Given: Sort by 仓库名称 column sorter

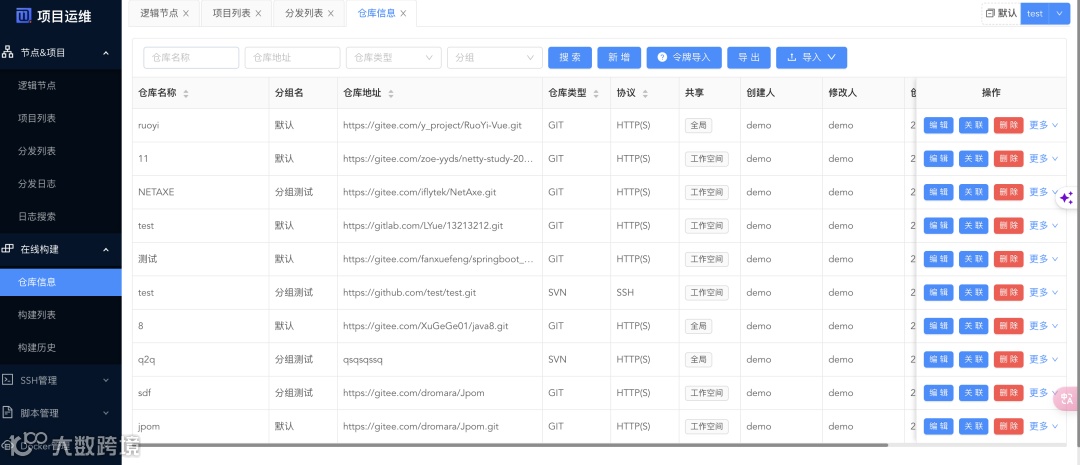Looking at the screenshot, I should [x=186, y=94].
